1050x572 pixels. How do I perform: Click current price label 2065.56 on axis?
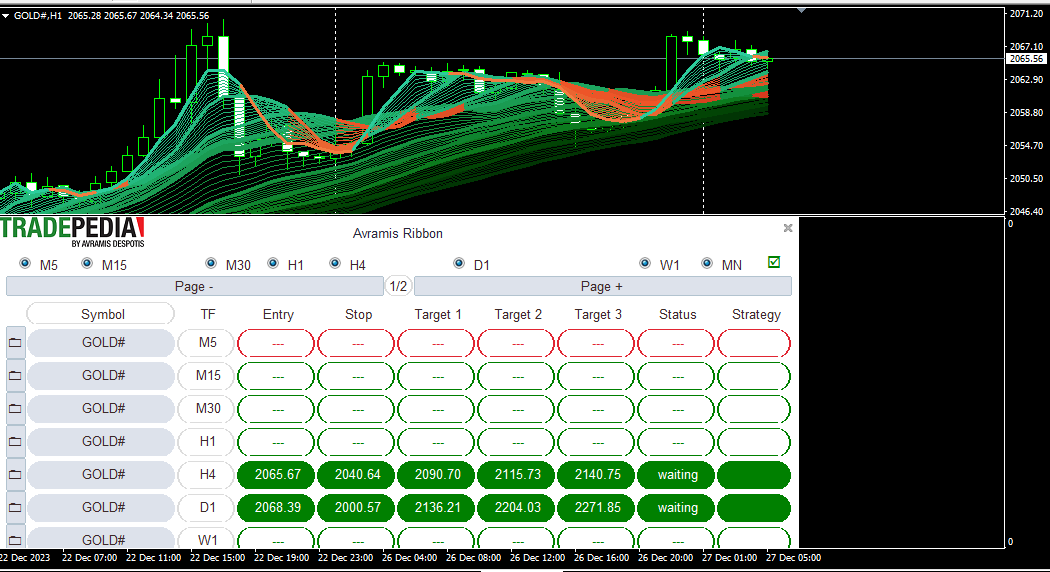[x=1026, y=59]
